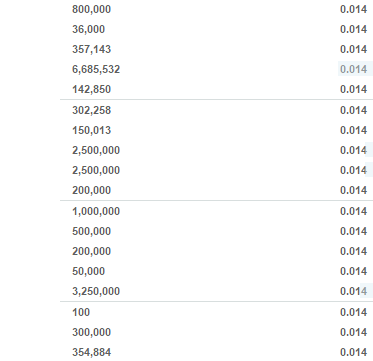Click the 1,000,000 volume entry
The height and width of the screenshot is (361, 373).
pos(96,211)
